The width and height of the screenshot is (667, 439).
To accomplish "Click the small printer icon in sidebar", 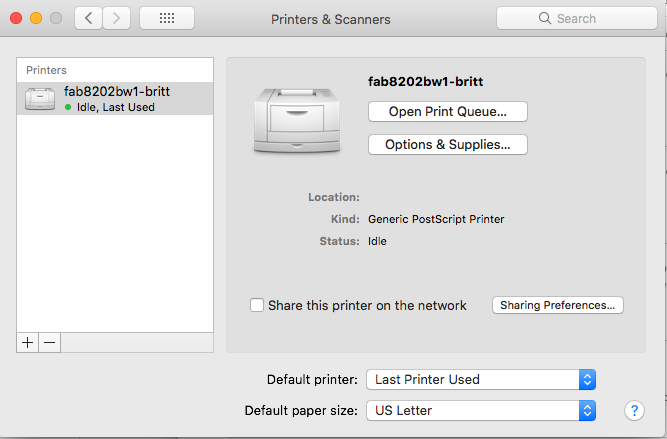I will click(x=40, y=99).
